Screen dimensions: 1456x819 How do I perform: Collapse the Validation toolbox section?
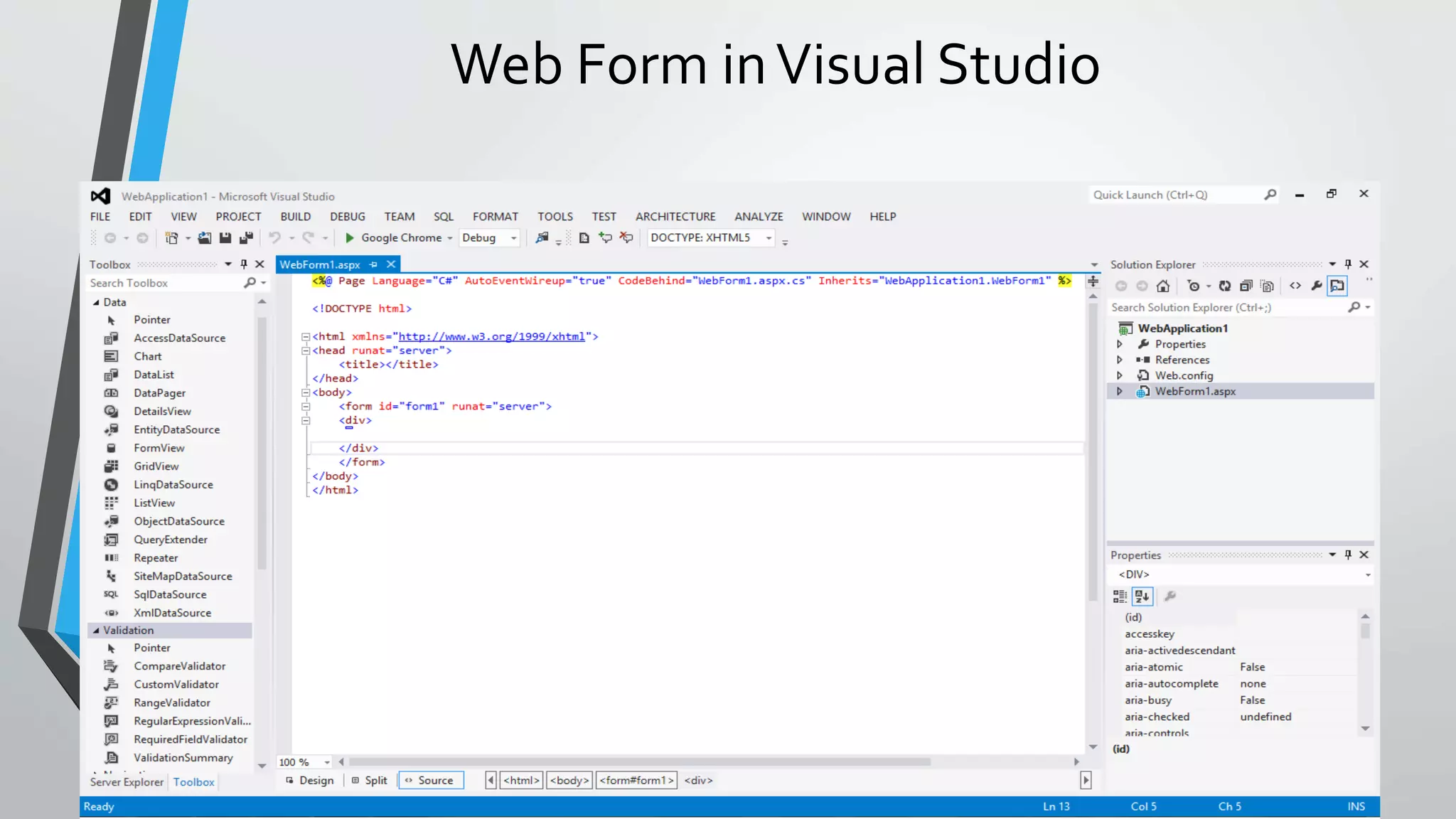click(96, 631)
